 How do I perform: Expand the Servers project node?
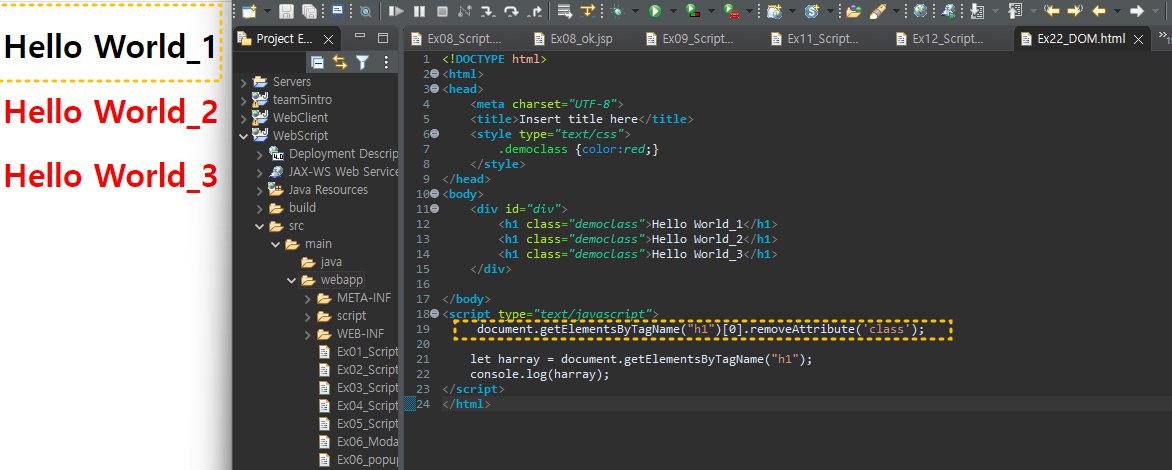[x=243, y=82]
